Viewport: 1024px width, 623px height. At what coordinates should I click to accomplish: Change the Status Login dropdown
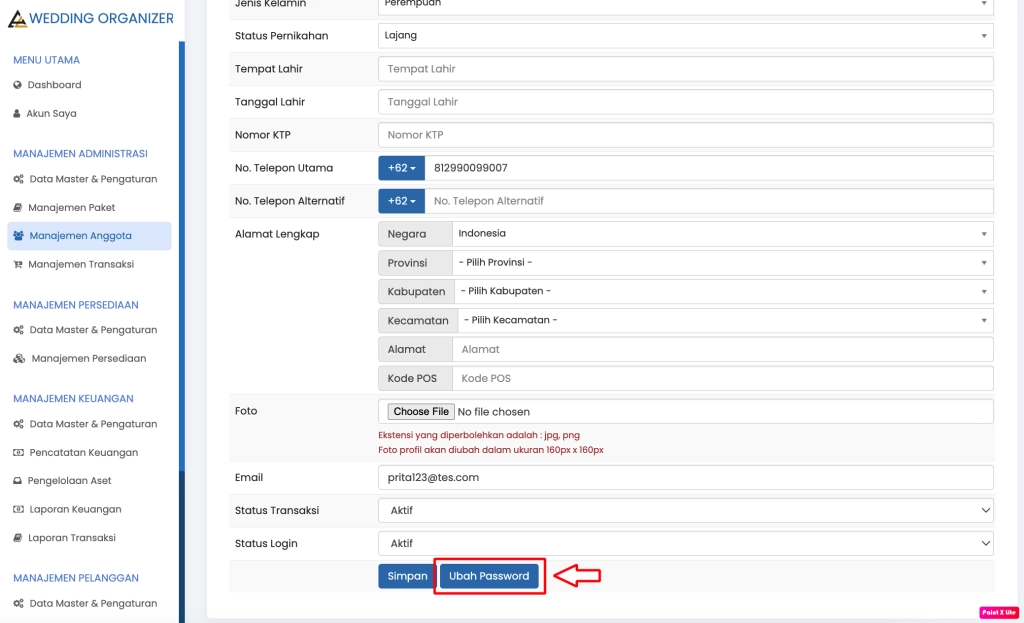[684, 543]
